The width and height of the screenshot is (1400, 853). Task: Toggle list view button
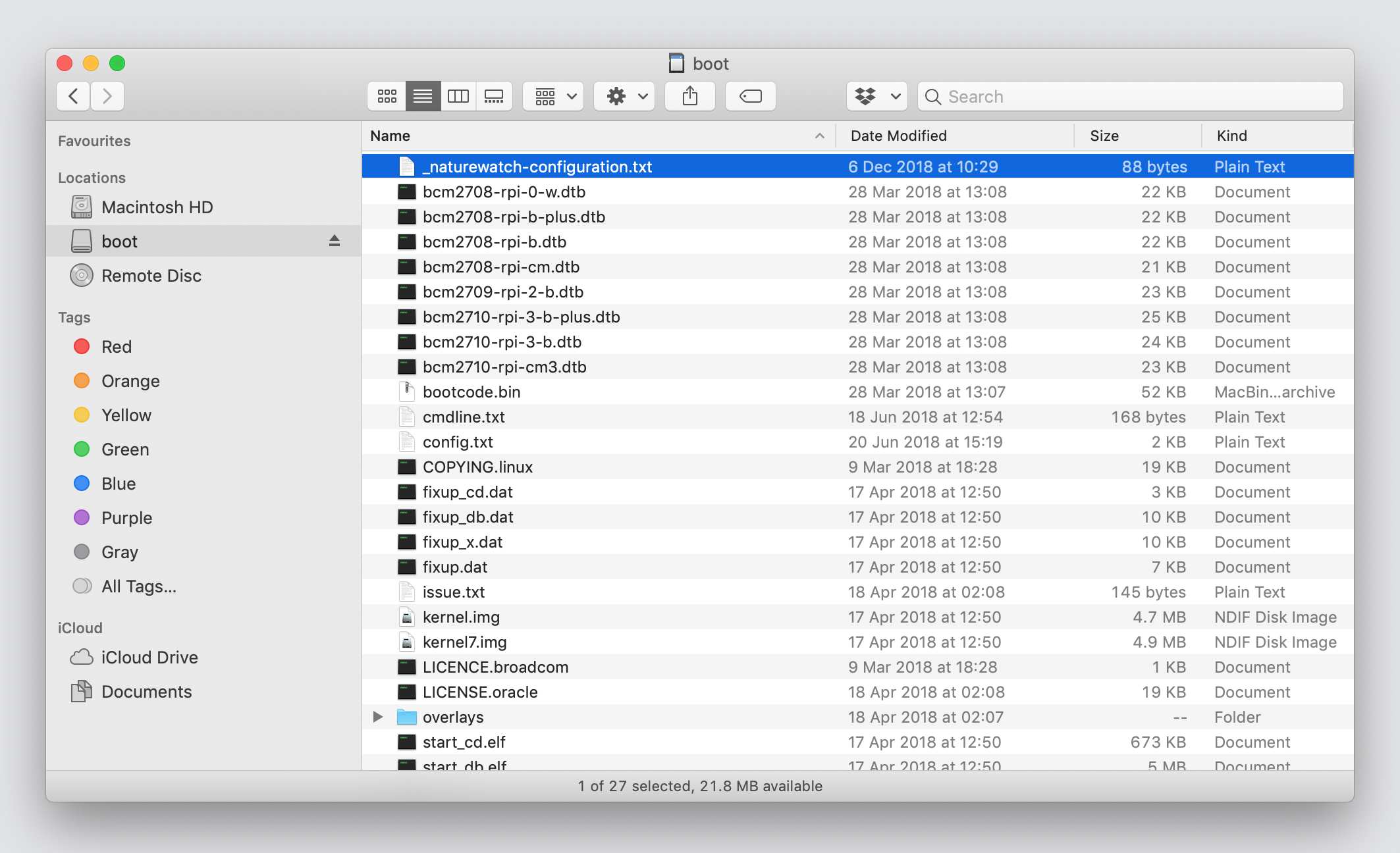(423, 97)
